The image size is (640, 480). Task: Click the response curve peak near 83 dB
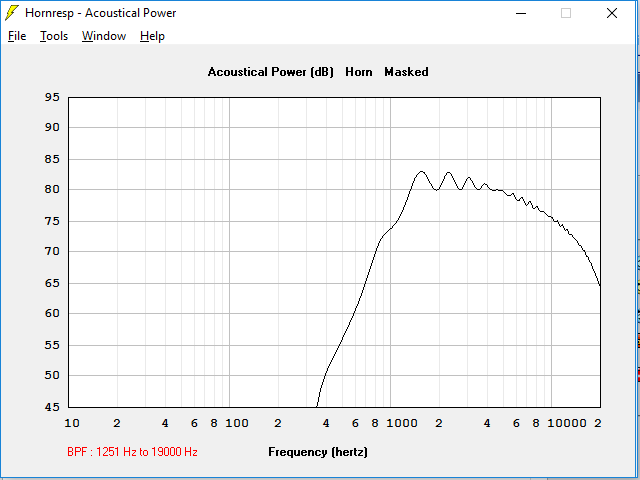coord(421,171)
